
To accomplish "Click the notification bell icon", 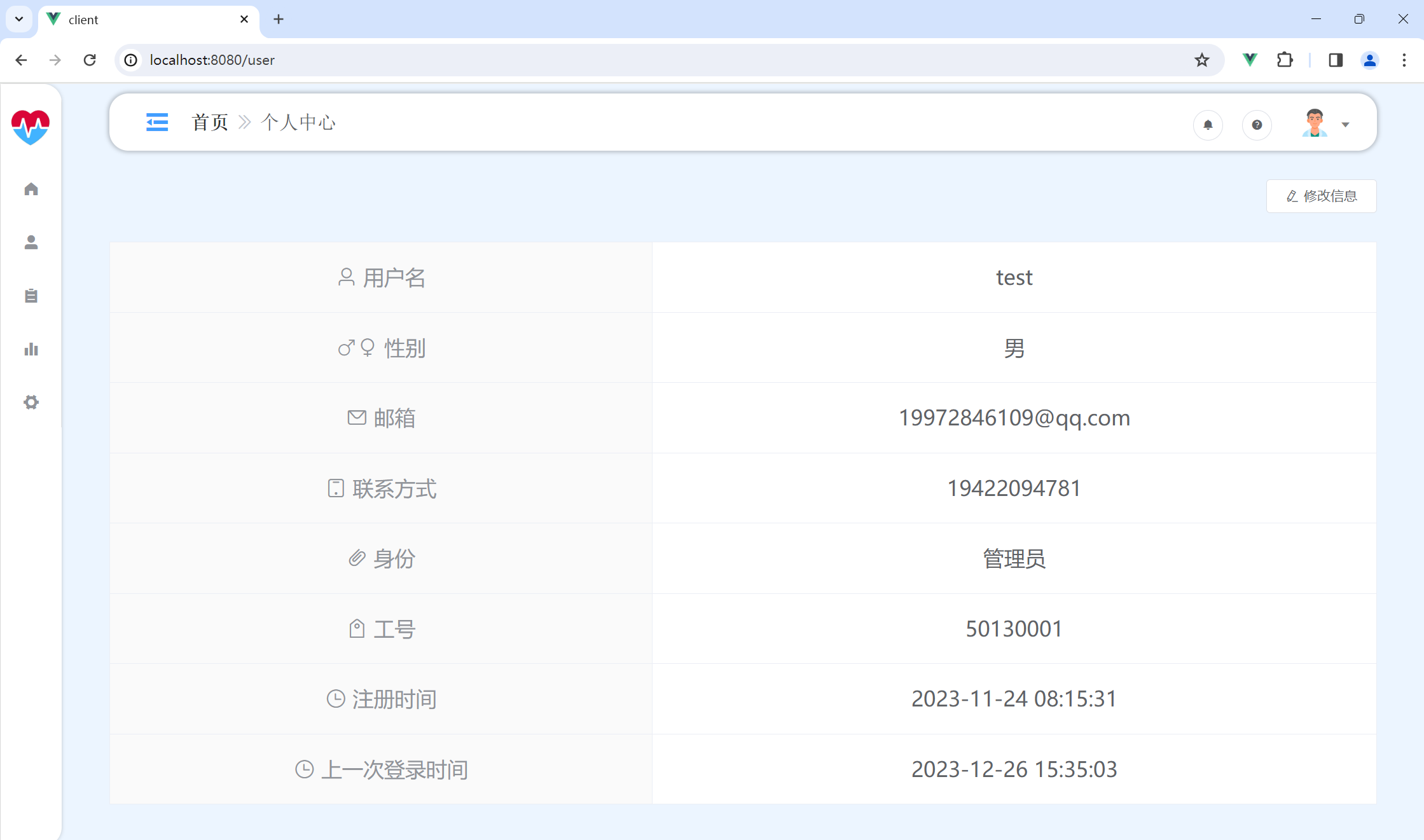I will 1208,125.
